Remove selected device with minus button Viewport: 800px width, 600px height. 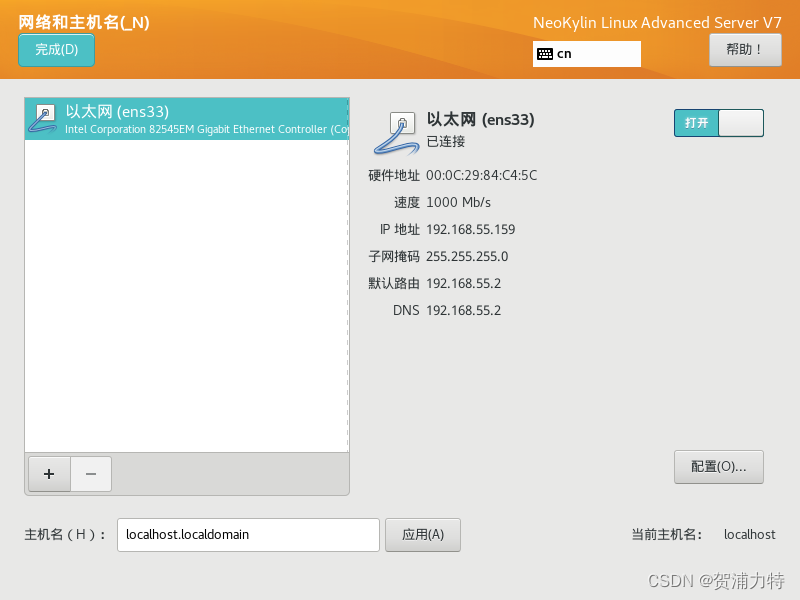coord(91,474)
